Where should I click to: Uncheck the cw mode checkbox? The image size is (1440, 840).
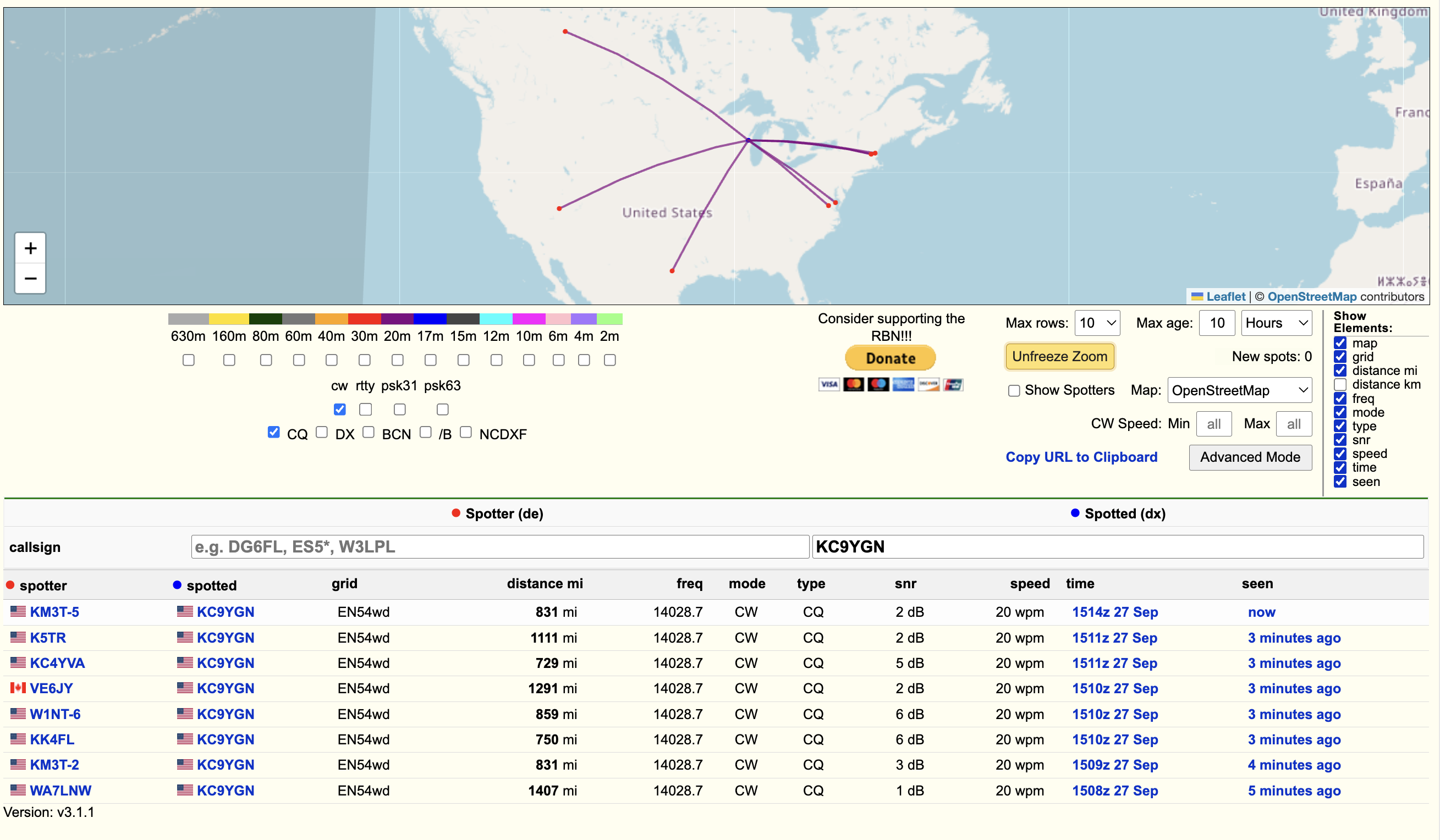(339, 410)
